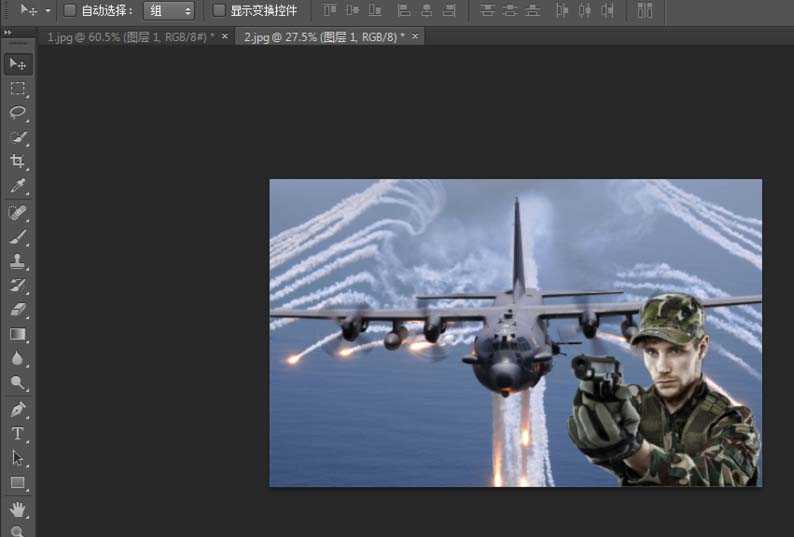Open the 组 auto-select dropdown
Viewport: 794px width, 537px height.
[169, 11]
